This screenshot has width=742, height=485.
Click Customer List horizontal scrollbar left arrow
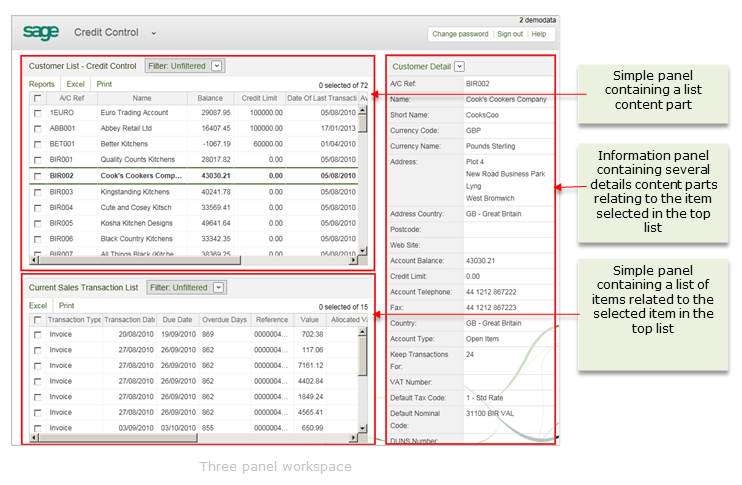click(34, 260)
